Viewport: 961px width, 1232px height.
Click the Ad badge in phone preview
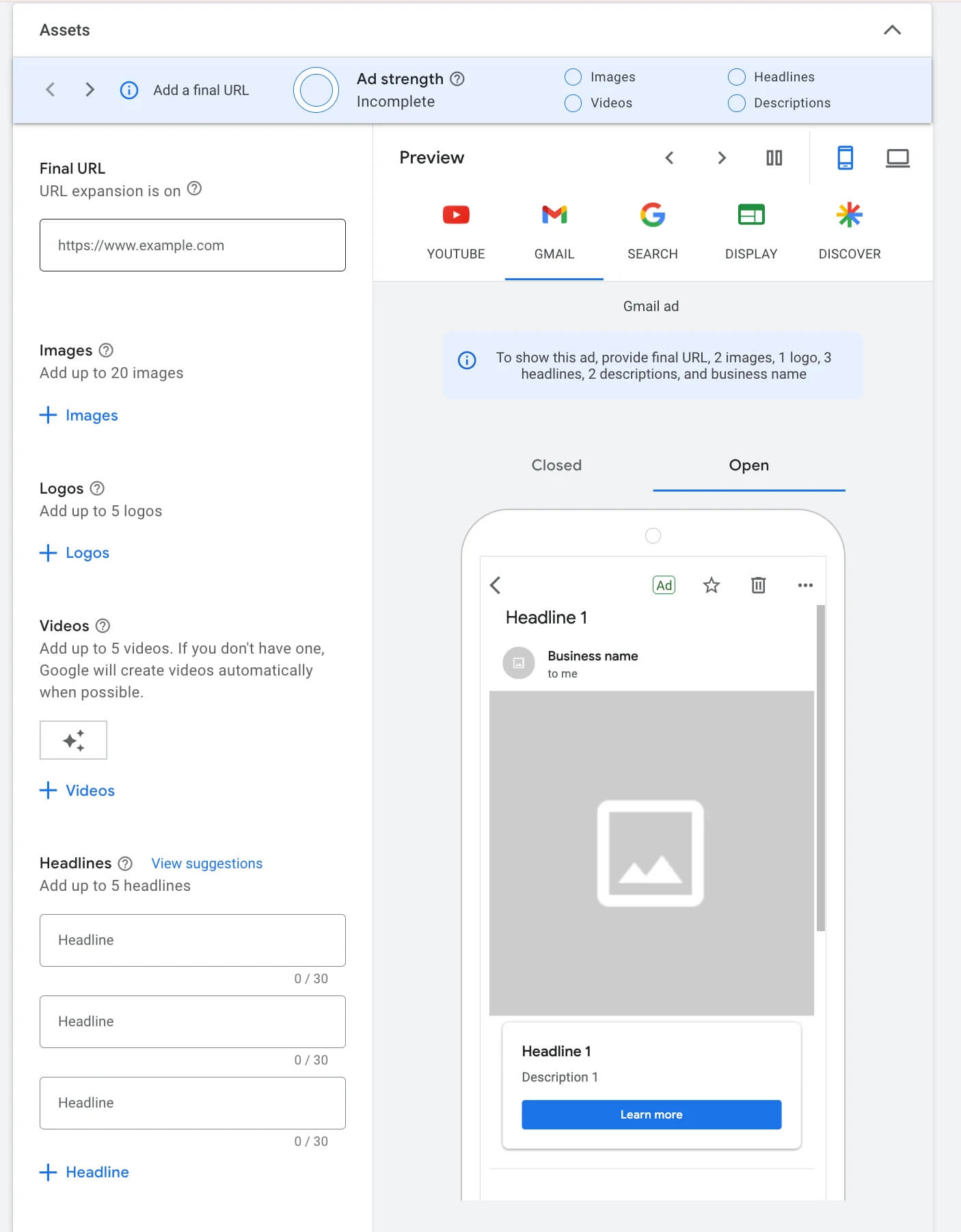(x=664, y=585)
